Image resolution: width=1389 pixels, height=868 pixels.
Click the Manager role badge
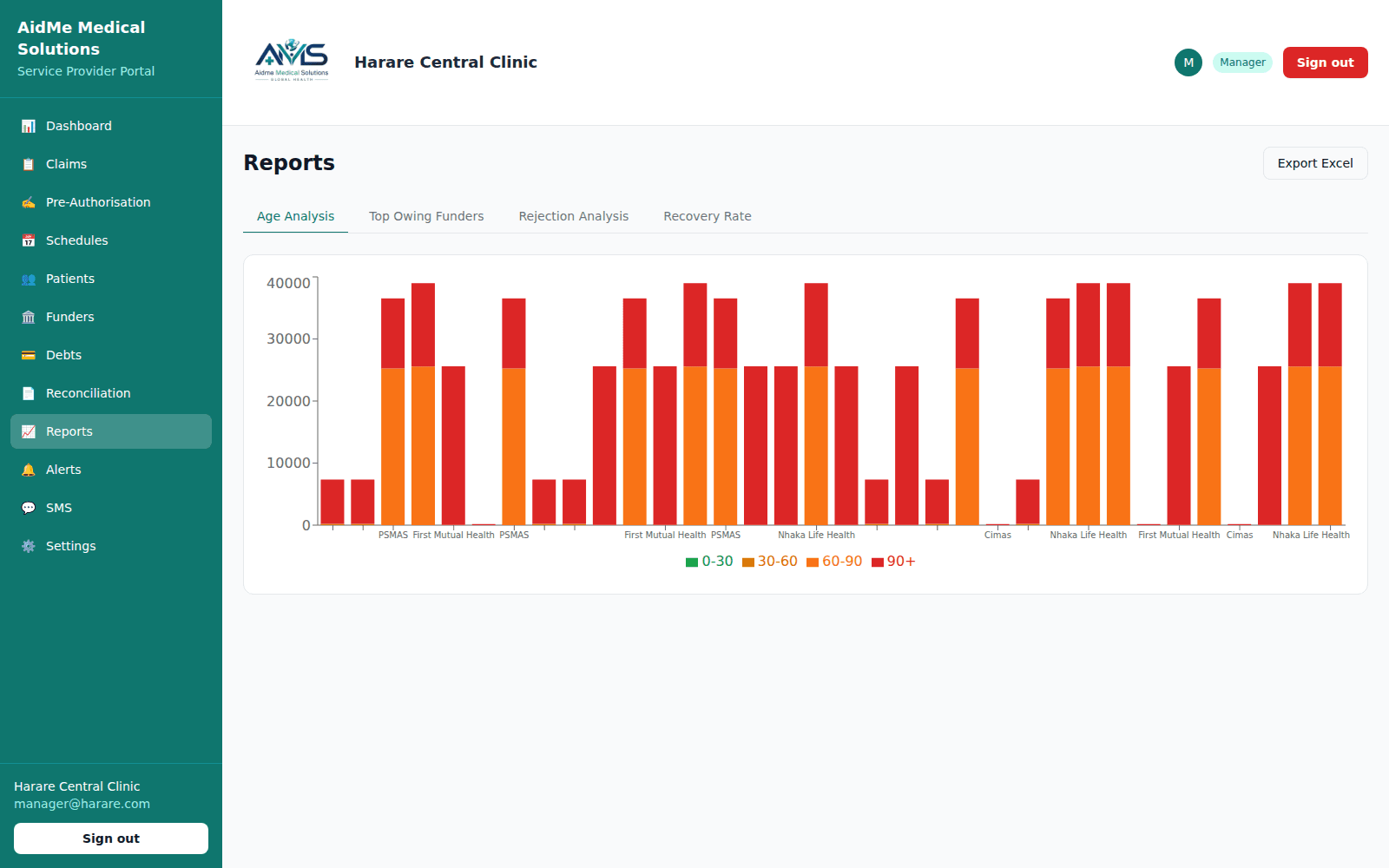click(1242, 62)
